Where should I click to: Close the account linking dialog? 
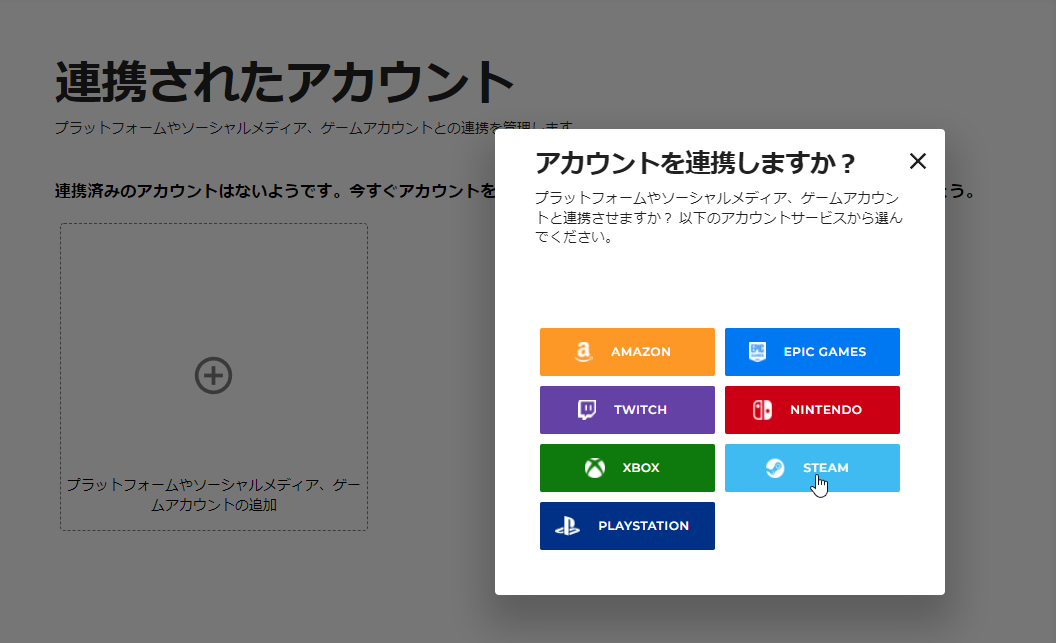click(917, 161)
